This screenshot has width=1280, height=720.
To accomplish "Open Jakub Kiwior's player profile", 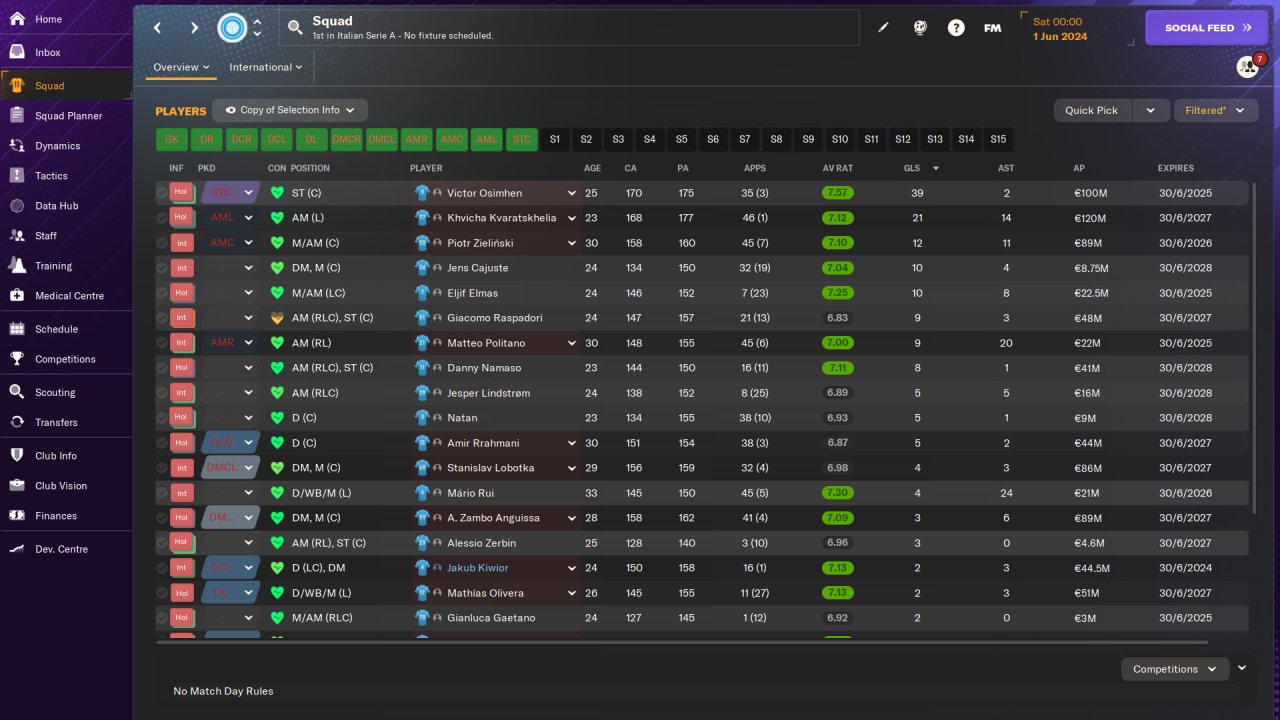I will coord(478,568).
